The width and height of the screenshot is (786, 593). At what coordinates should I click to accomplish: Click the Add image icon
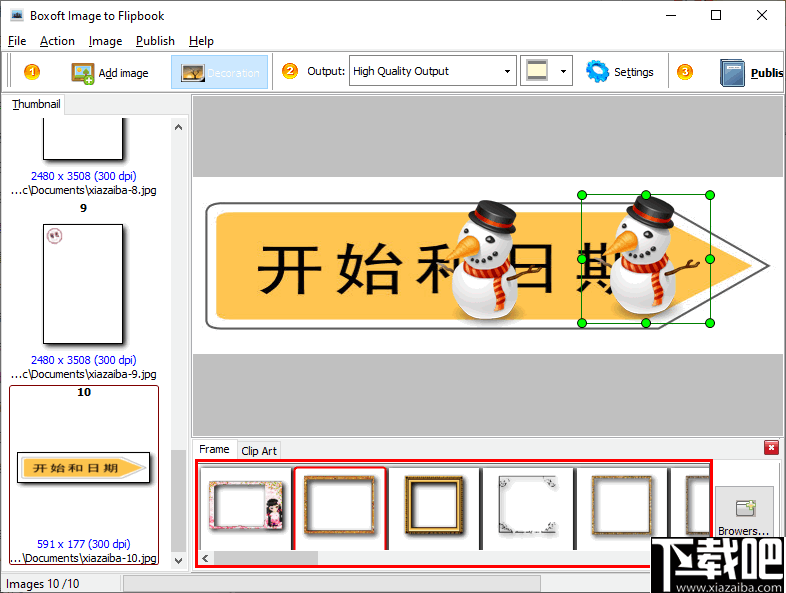click(82, 73)
